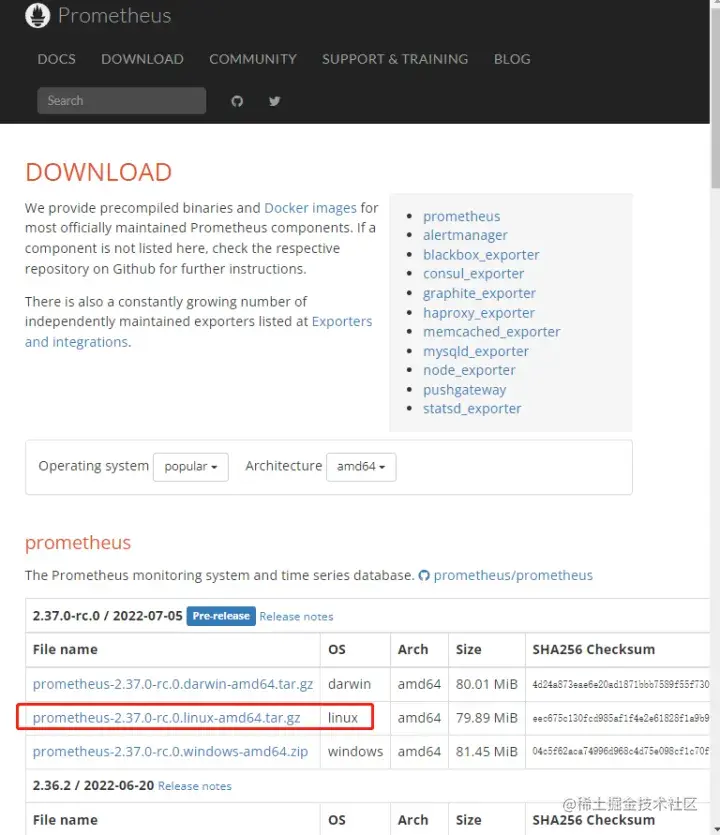
Task: Open the COMMUNITY nav item
Action: (x=253, y=59)
